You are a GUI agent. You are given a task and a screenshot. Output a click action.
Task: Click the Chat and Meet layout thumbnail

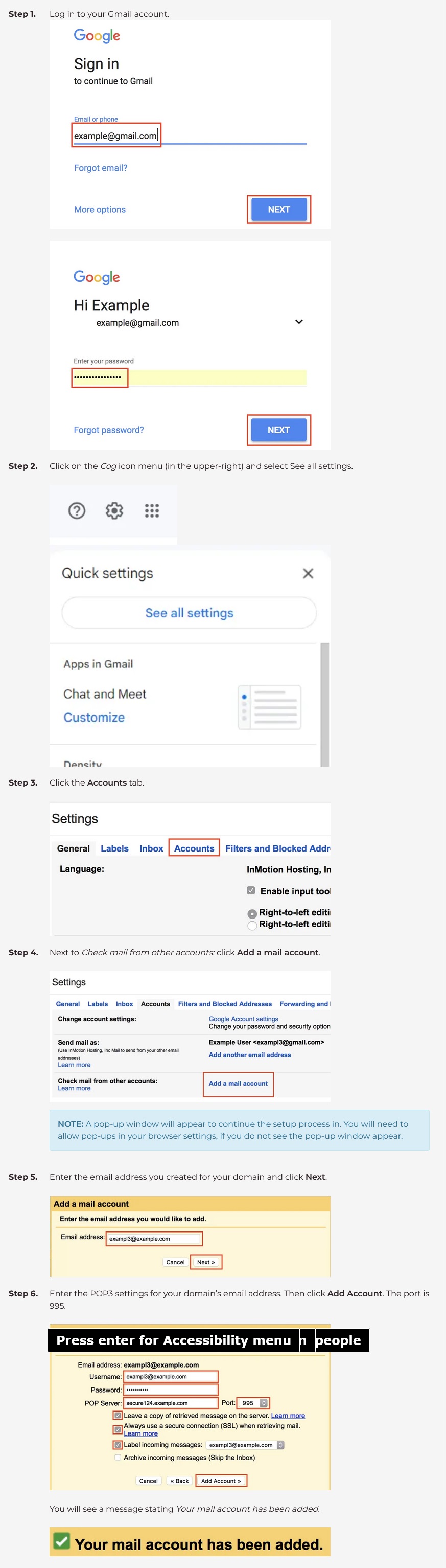pyautogui.click(x=270, y=707)
